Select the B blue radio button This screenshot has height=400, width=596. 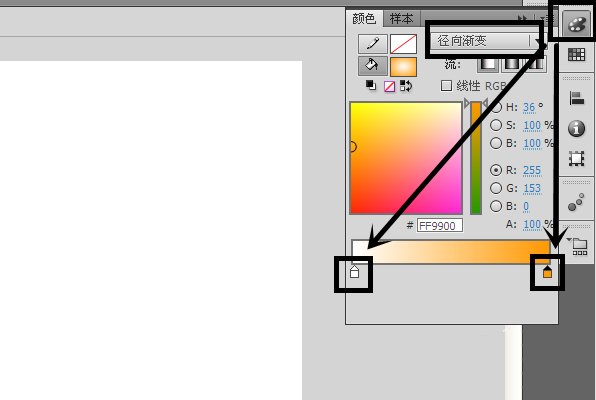coord(496,206)
